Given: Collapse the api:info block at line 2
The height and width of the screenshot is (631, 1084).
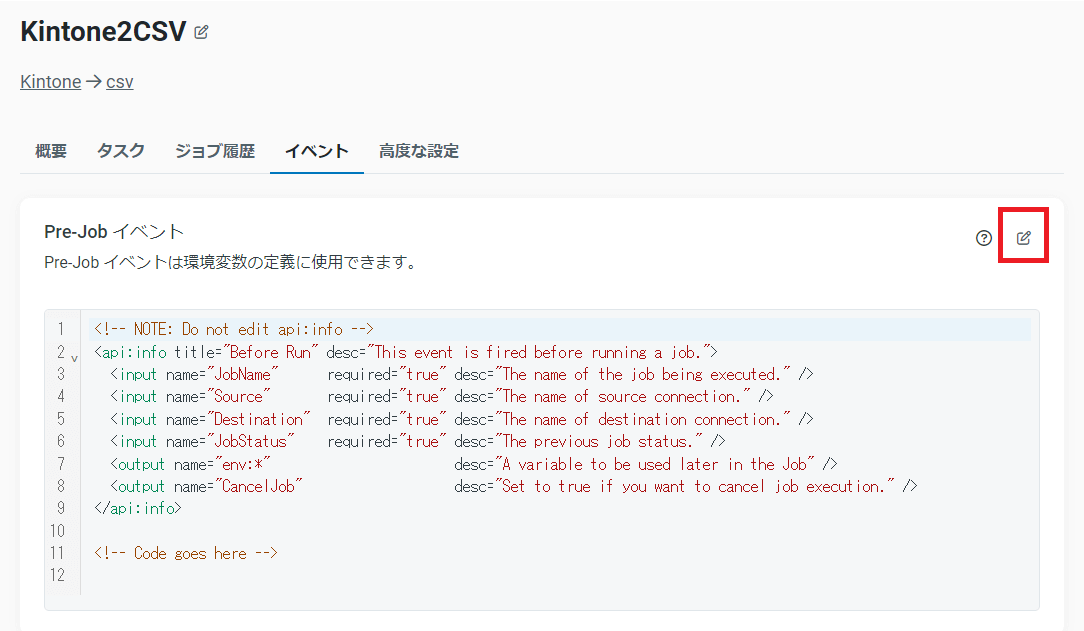Looking at the screenshot, I should (x=74, y=354).
